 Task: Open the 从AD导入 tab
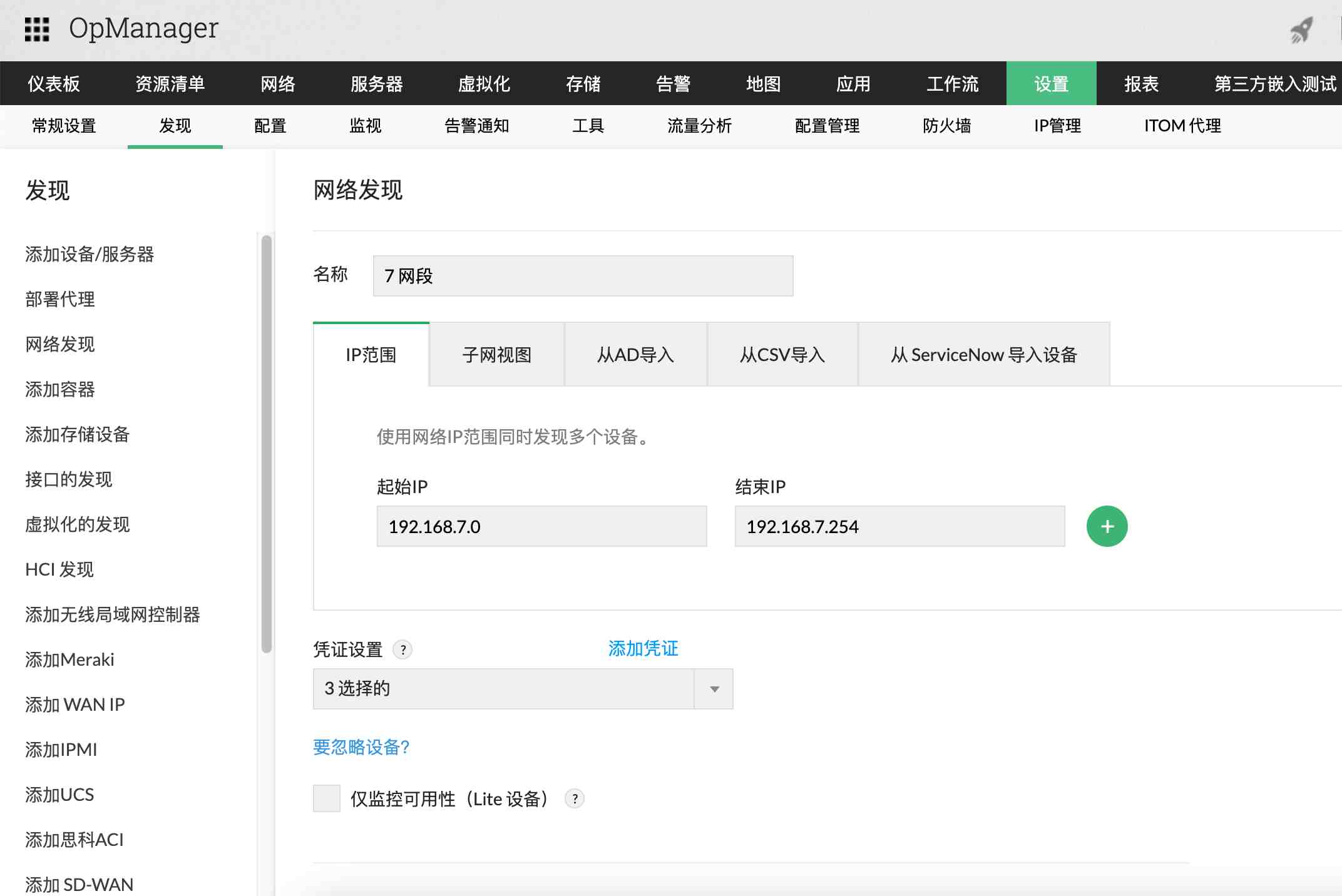635,355
